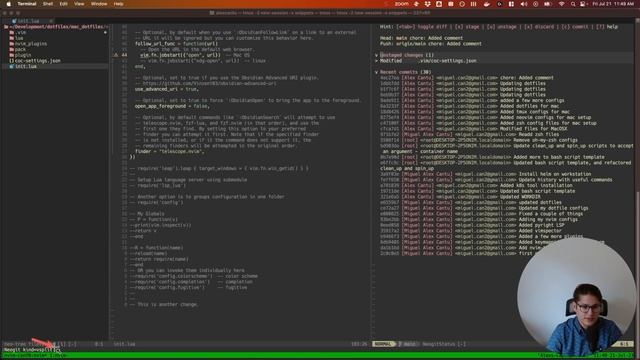Click 'Push: origin/main chore: Added comment' line
Viewport: 640px width, 360px height.
[x=431, y=44]
